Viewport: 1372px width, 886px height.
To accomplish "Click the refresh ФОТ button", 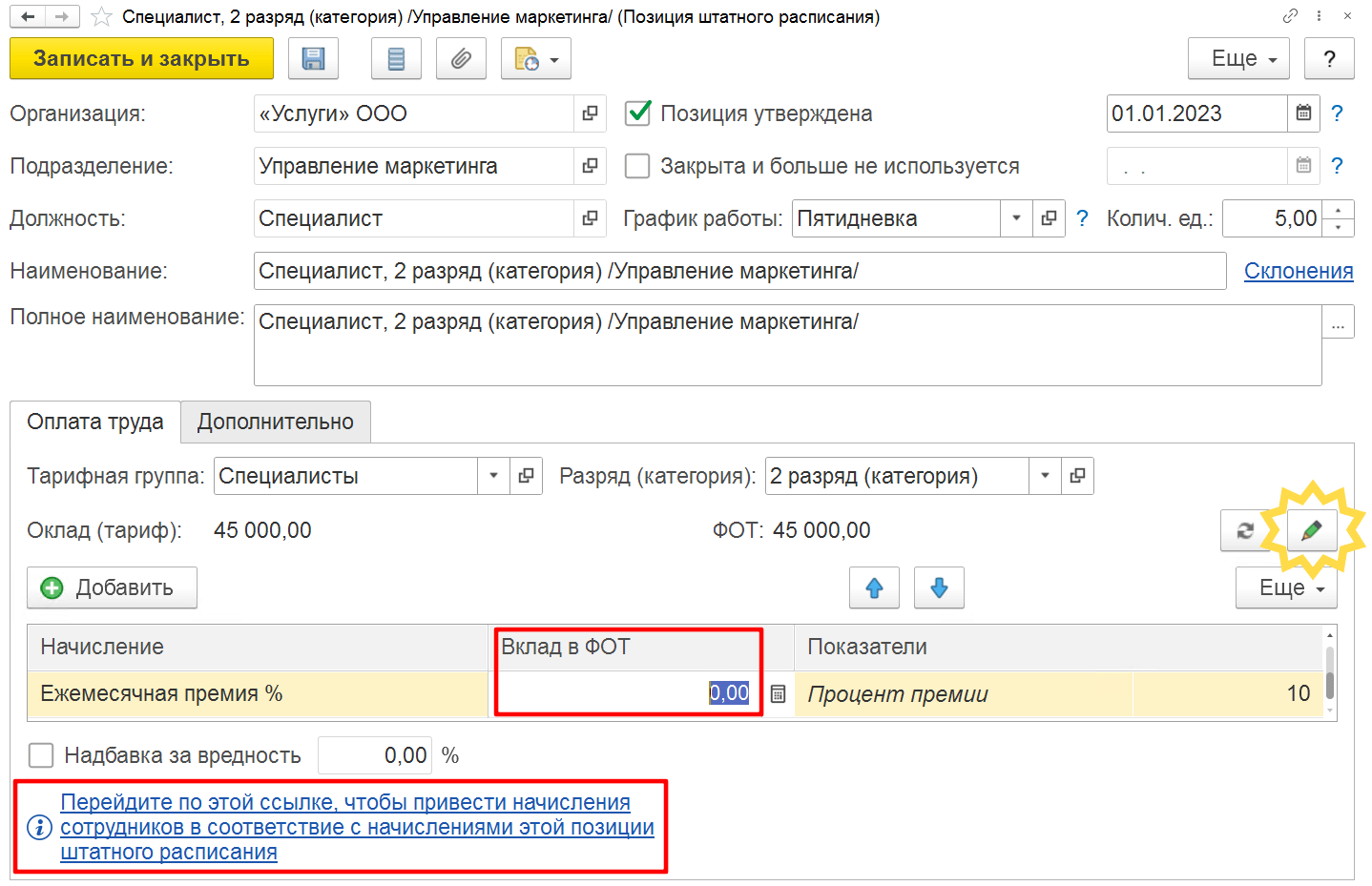I will [1245, 531].
